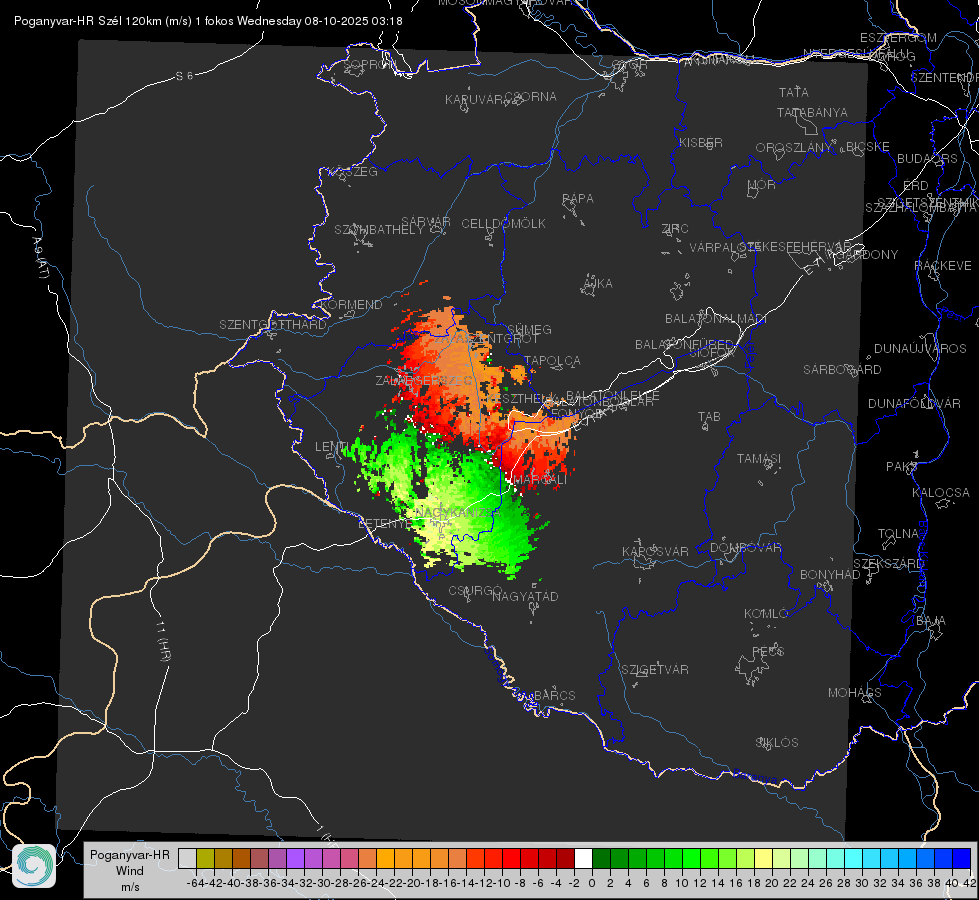Click the DUNAFÖLDVÁR city label
This screenshot has width=979, height=900.
coord(914,403)
